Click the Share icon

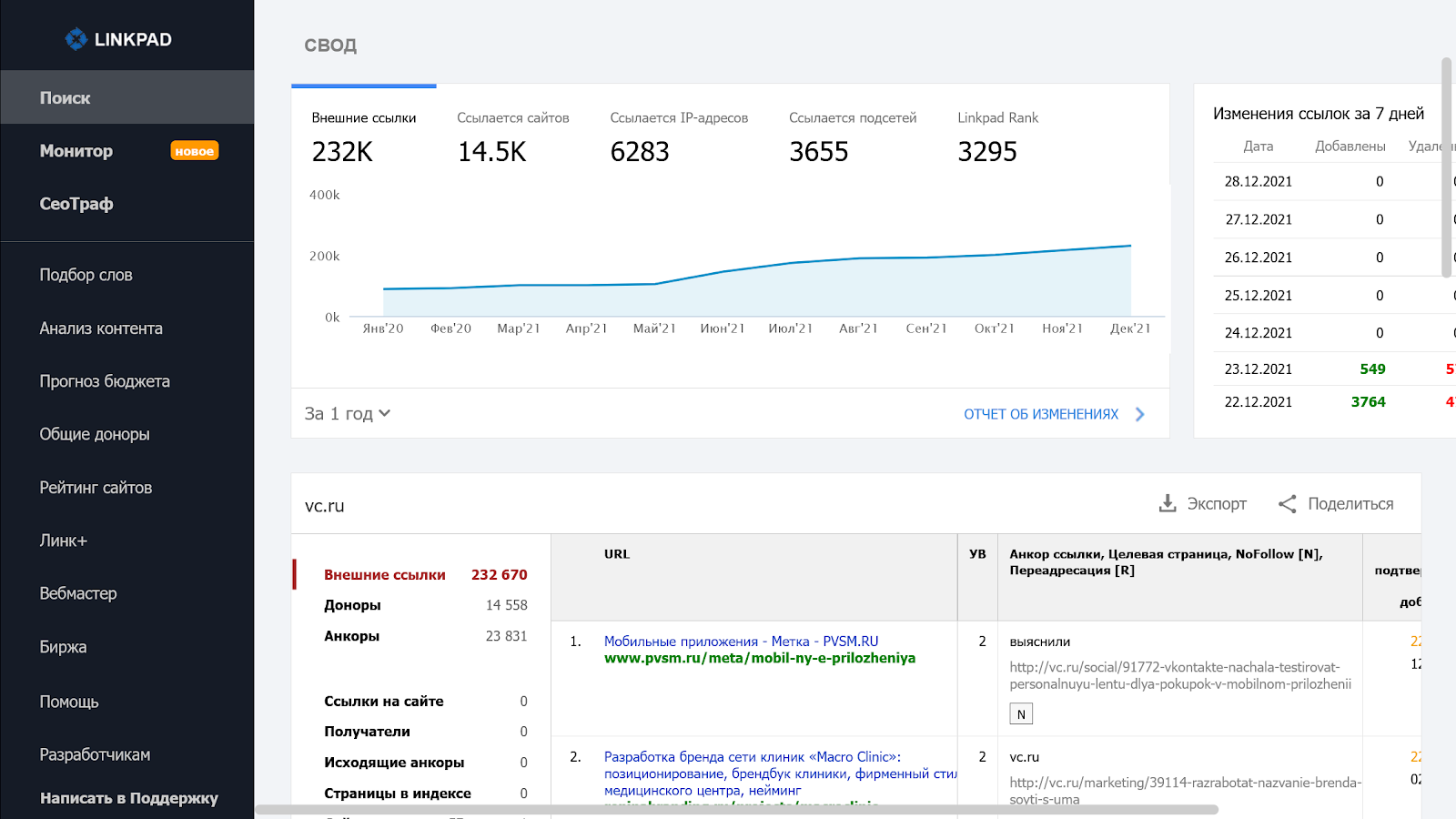click(x=1287, y=503)
